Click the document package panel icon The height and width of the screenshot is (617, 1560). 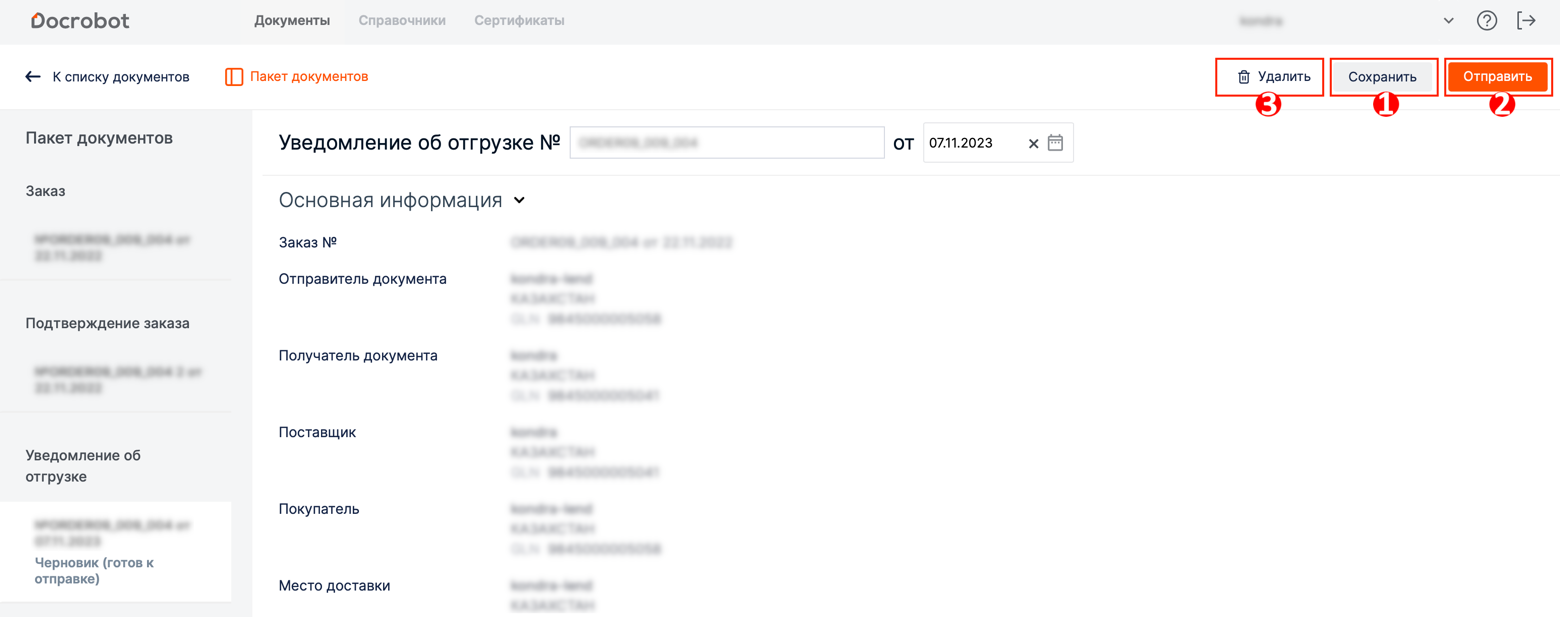(x=234, y=77)
